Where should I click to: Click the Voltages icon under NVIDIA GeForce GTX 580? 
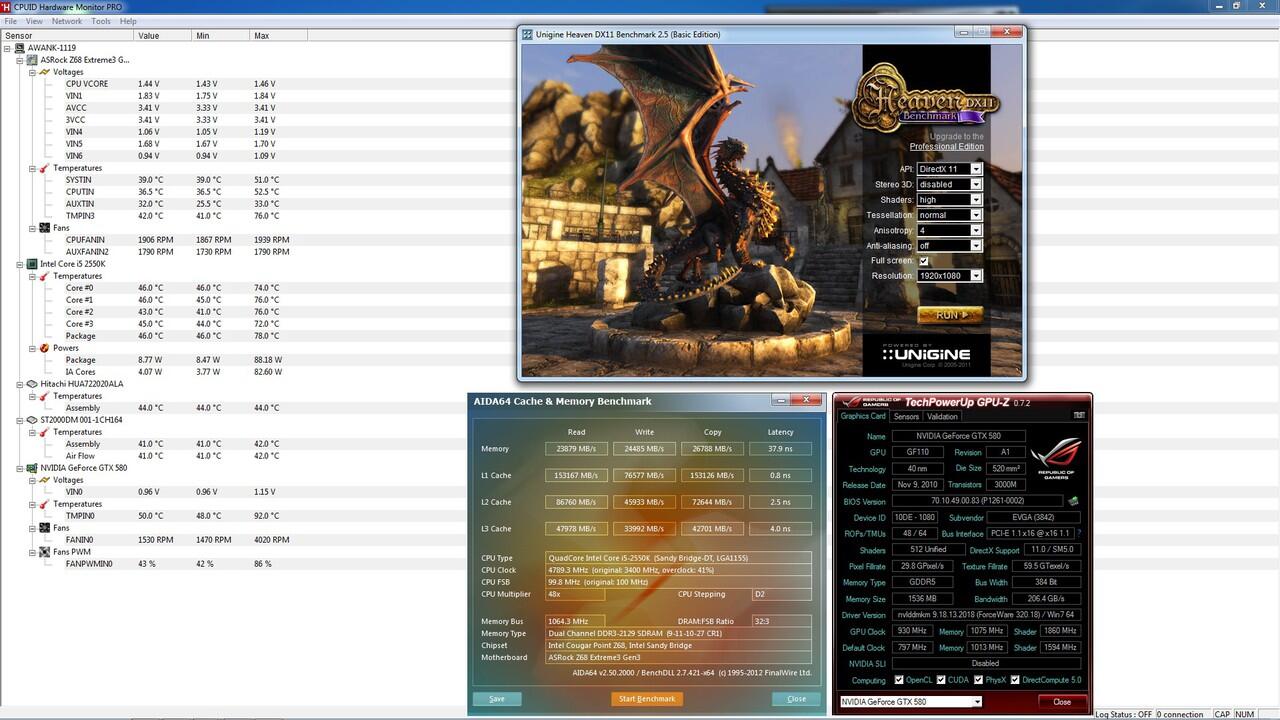click(x=44, y=480)
